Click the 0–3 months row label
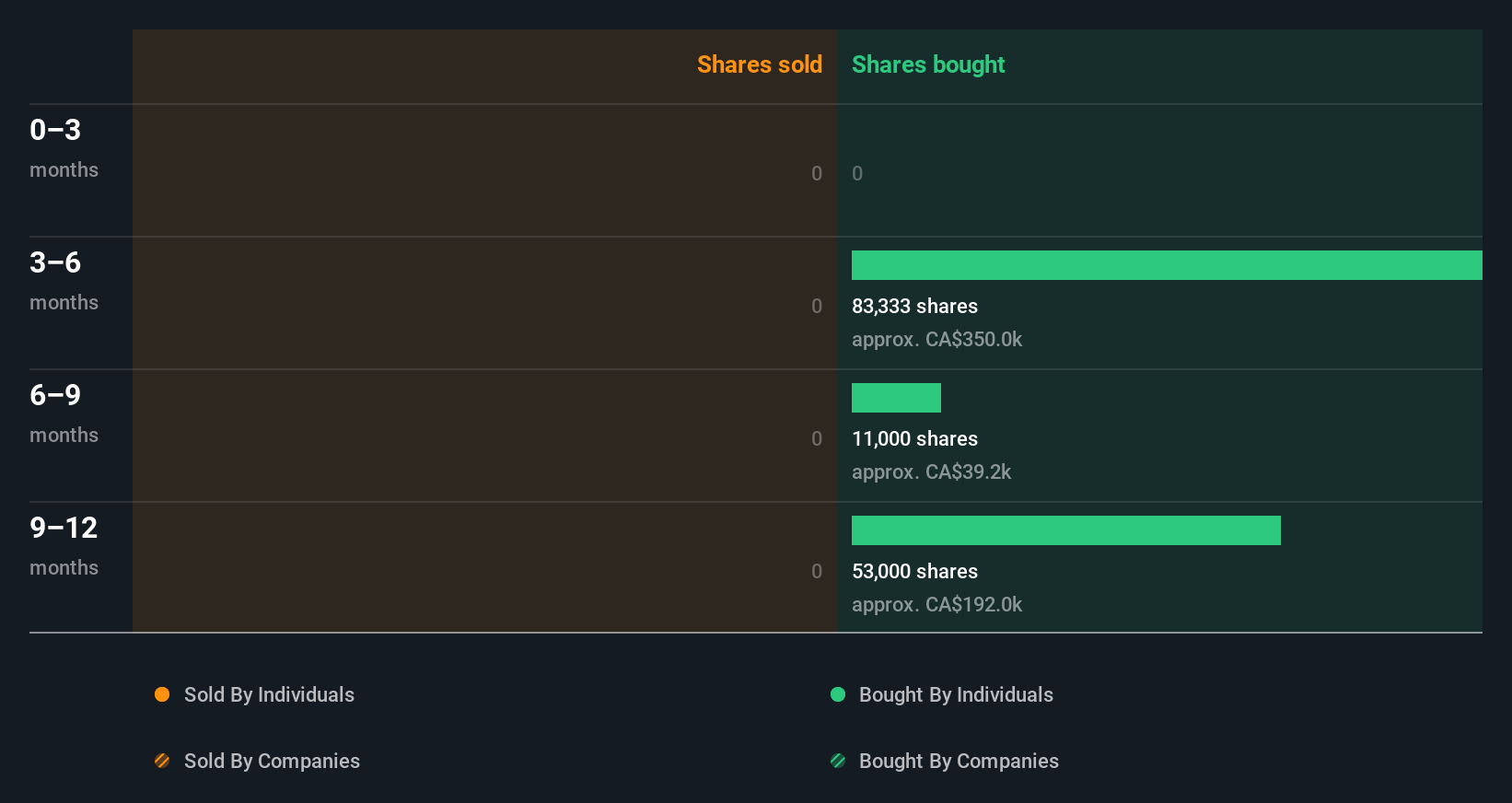1512x803 pixels. click(64, 148)
